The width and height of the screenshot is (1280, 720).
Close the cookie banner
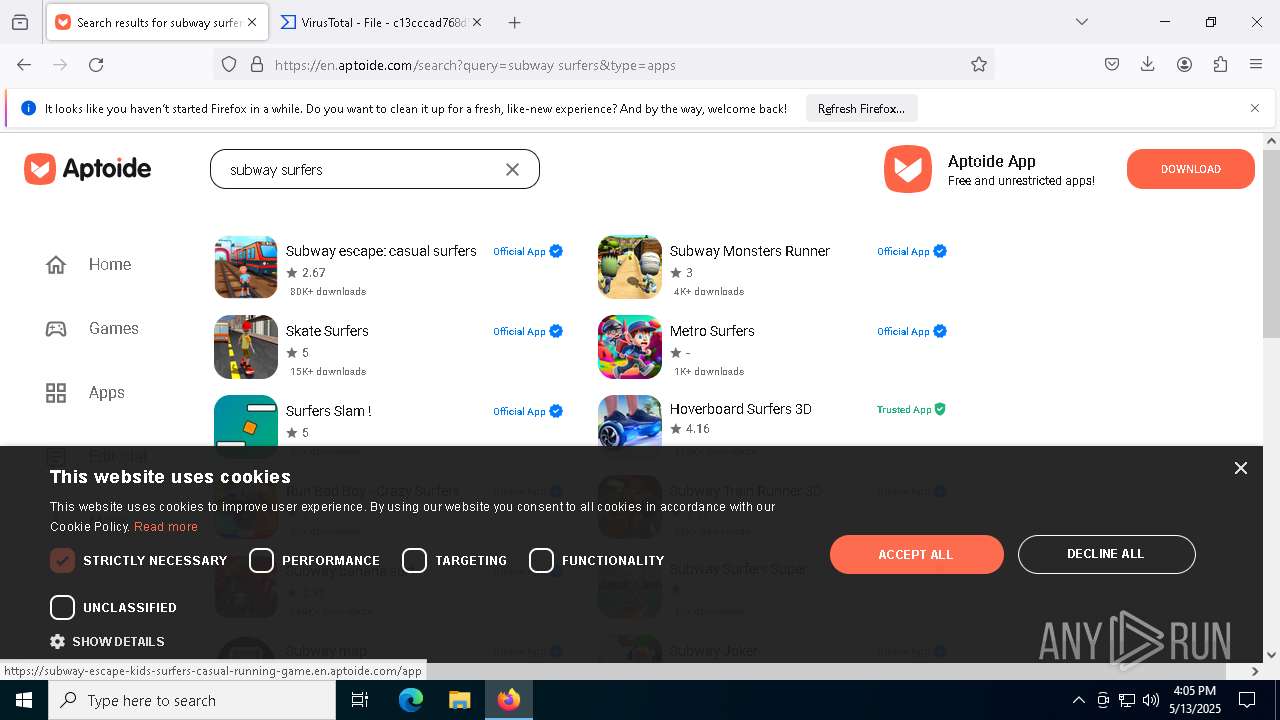tap(1241, 468)
